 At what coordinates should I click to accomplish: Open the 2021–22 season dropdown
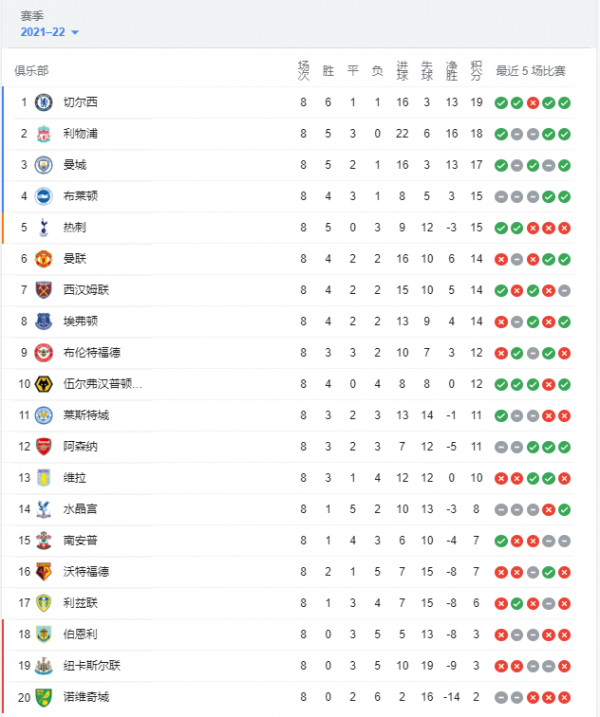pos(49,32)
